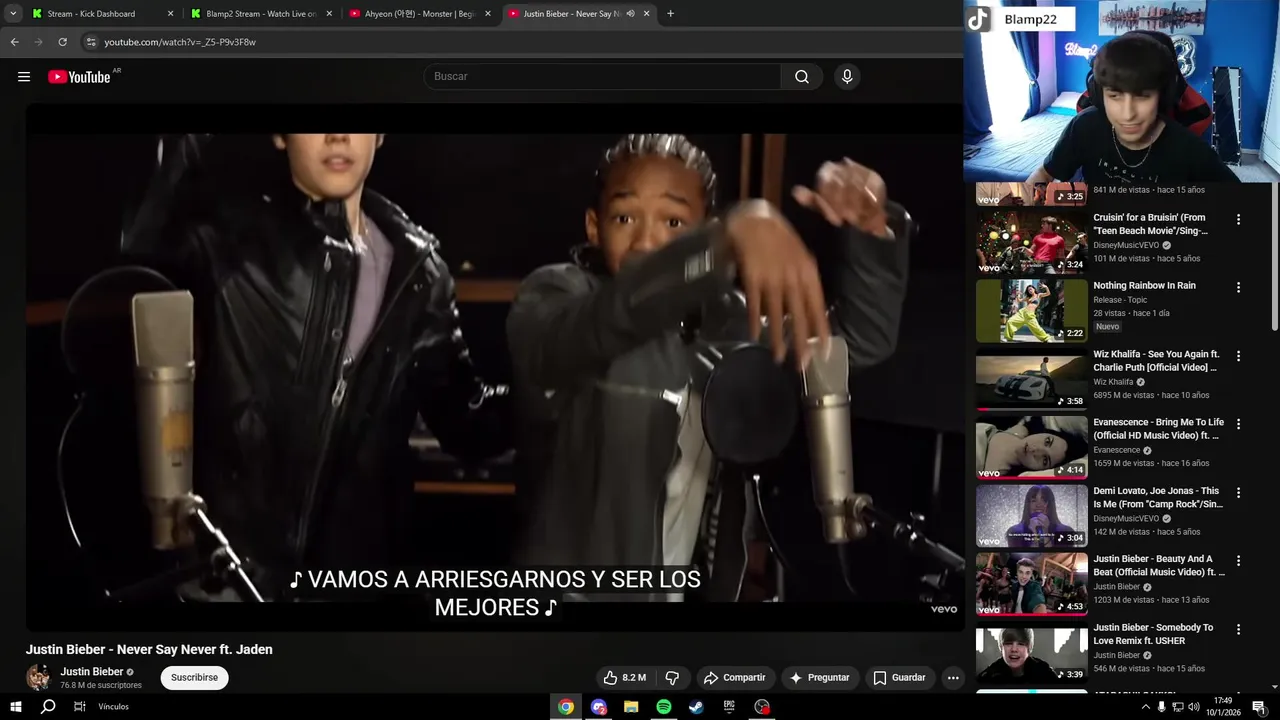1280x720 pixels.
Task: Click the YouTube page scrollbar
Action: pyautogui.click(x=1274, y=256)
